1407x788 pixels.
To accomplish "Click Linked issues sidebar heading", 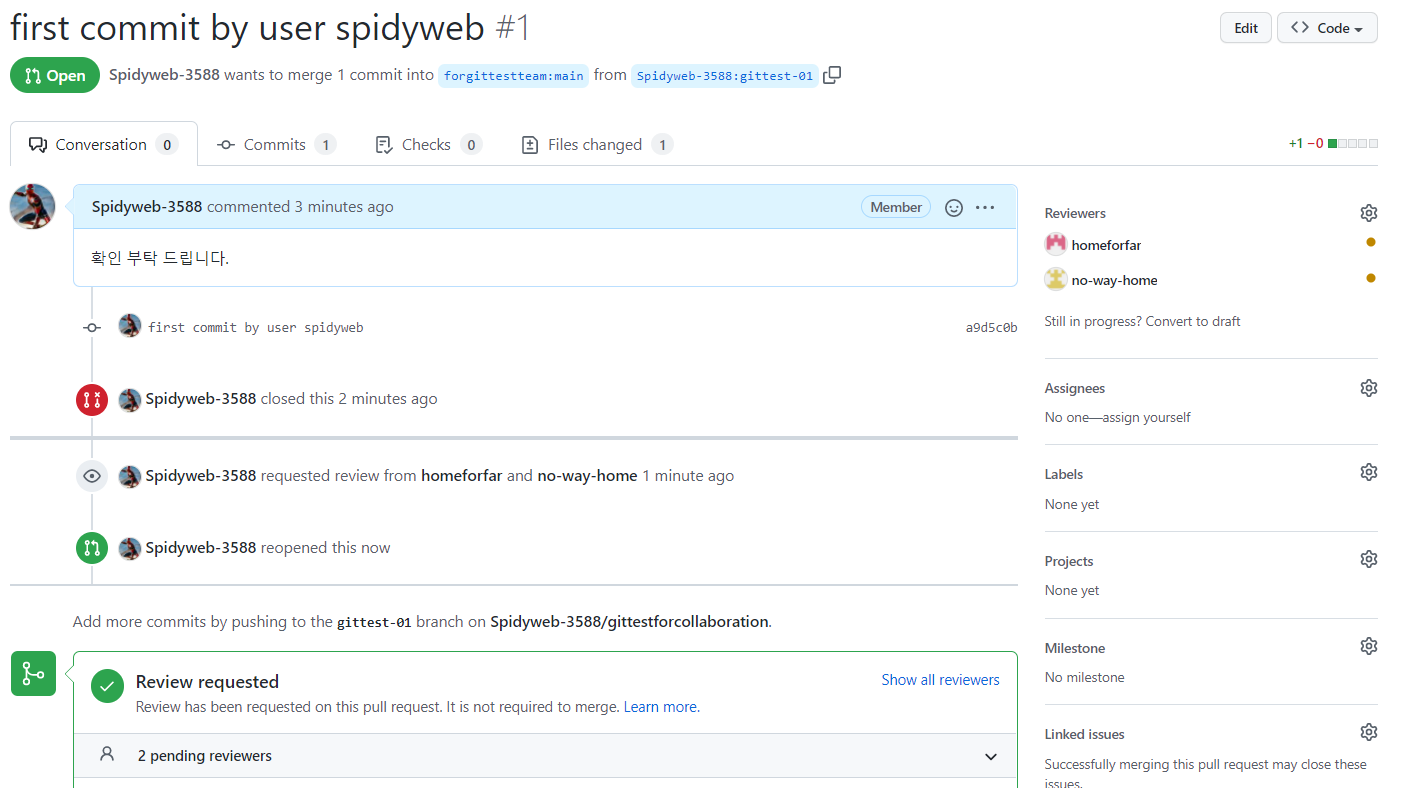I will [x=1085, y=734].
